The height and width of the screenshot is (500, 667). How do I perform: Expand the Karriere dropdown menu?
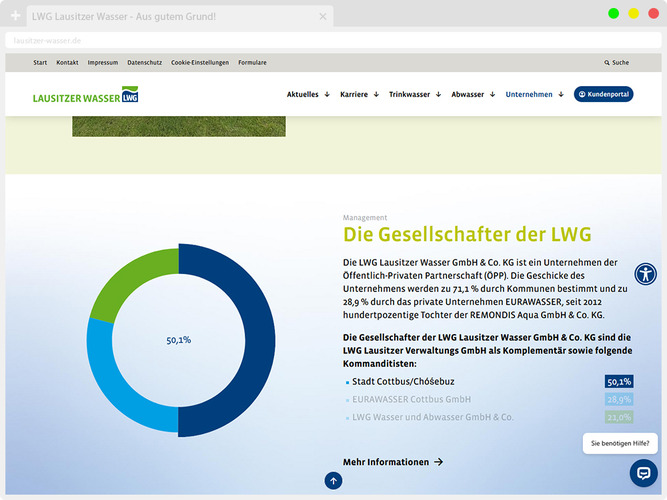point(359,95)
